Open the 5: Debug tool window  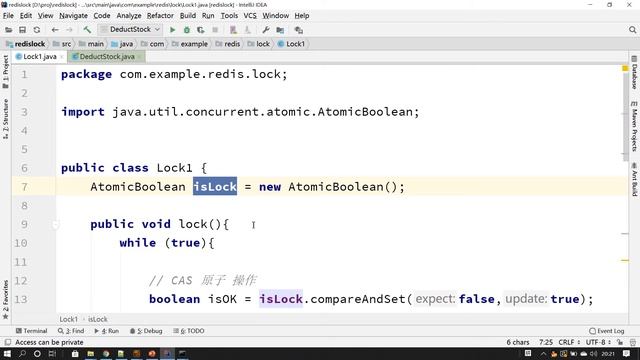[x=146, y=331]
